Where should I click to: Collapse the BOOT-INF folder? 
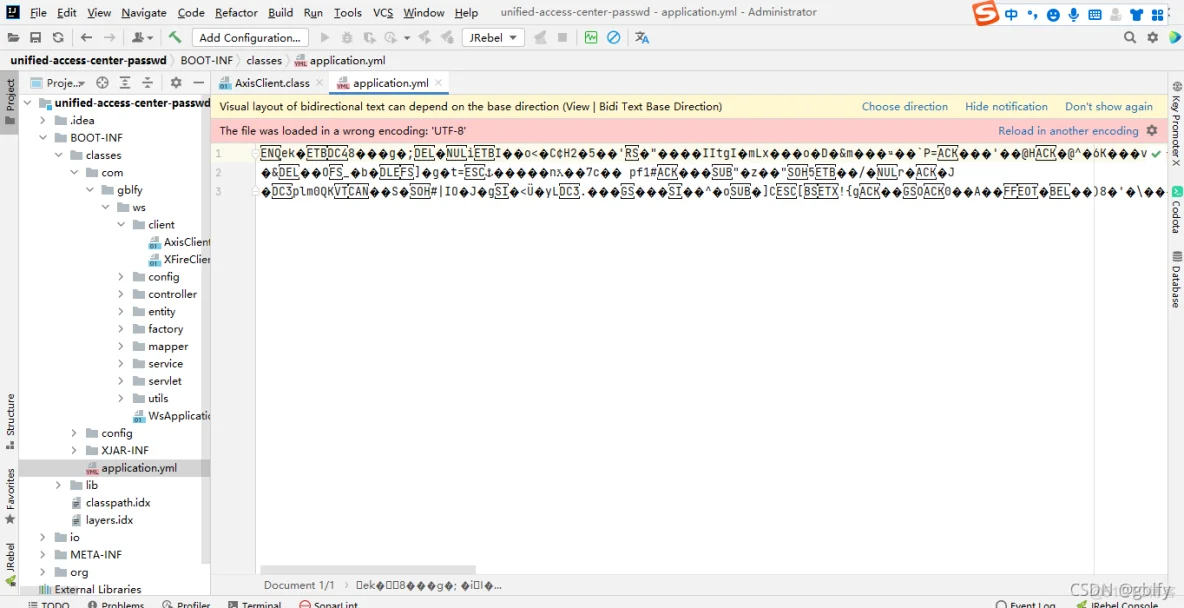pyautogui.click(x=42, y=137)
